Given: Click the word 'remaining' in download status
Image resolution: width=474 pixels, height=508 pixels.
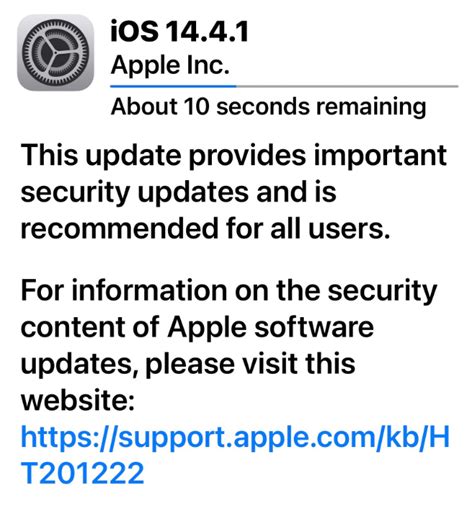Looking at the screenshot, I should (x=371, y=107).
